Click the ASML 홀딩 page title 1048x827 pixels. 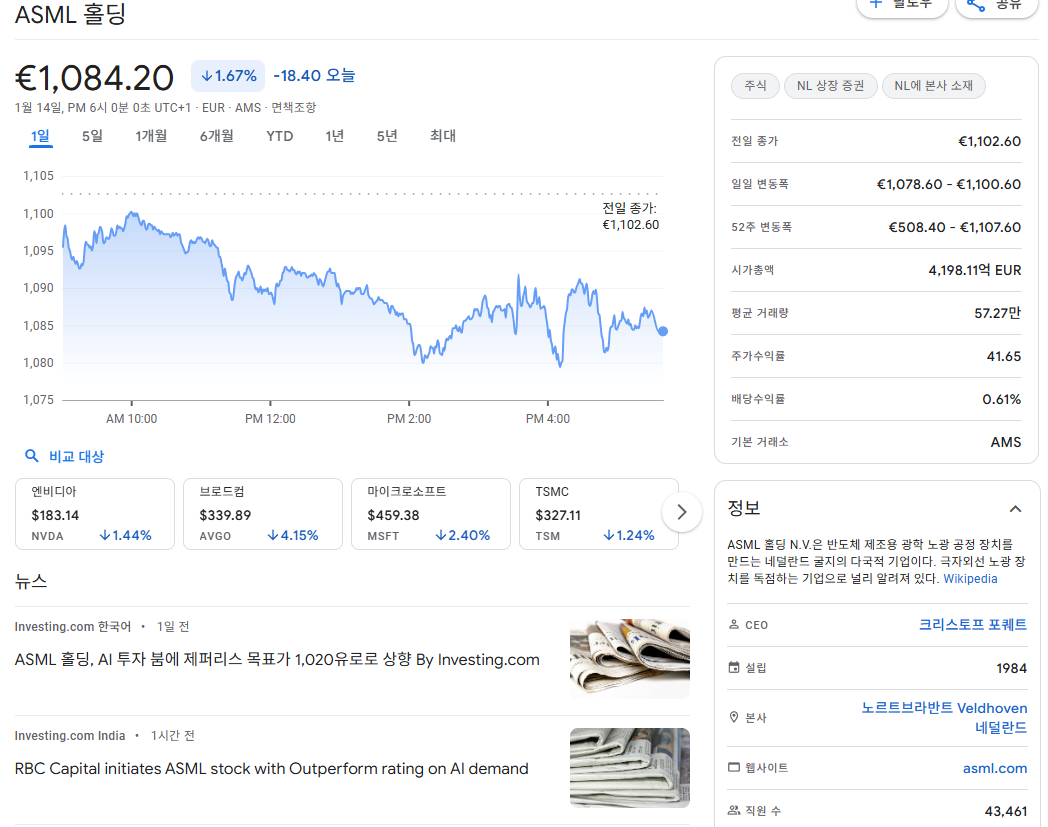70,14
